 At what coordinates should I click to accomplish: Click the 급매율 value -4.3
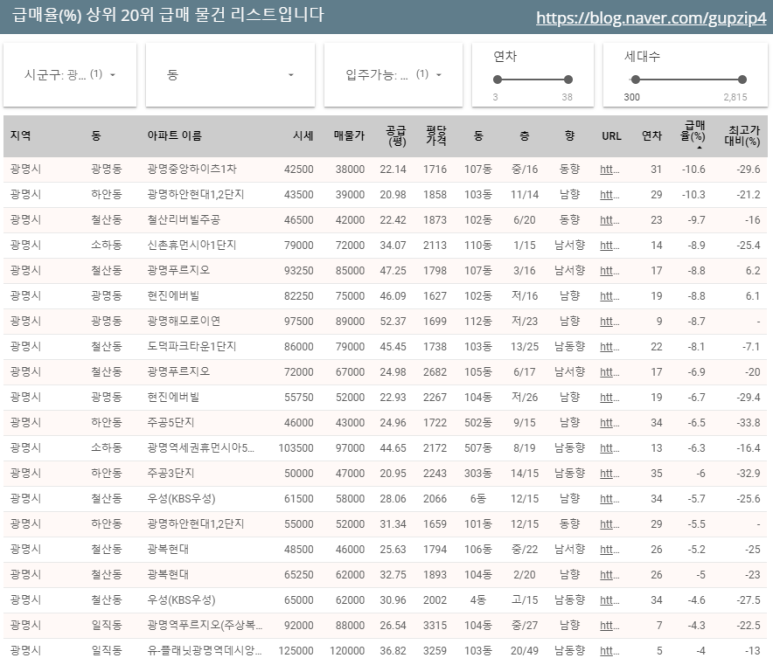pos(697,625)
